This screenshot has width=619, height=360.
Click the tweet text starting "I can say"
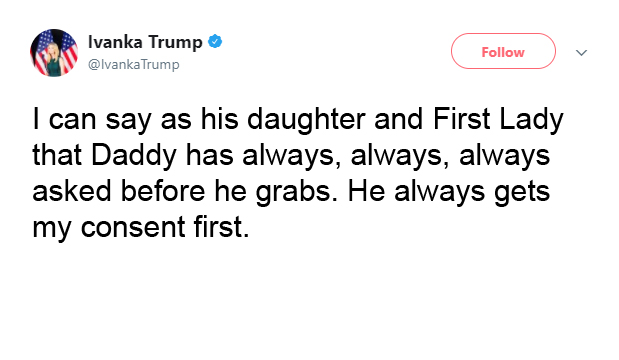point(298,172)
